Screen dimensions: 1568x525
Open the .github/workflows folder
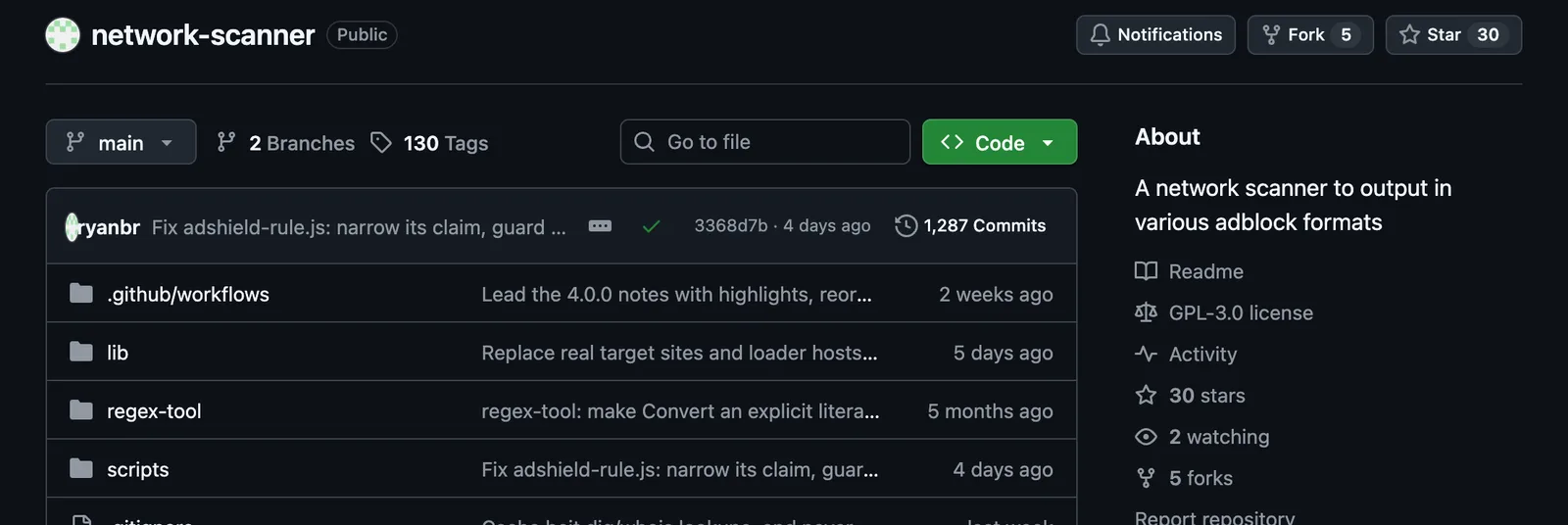click(x=188, y=294)
